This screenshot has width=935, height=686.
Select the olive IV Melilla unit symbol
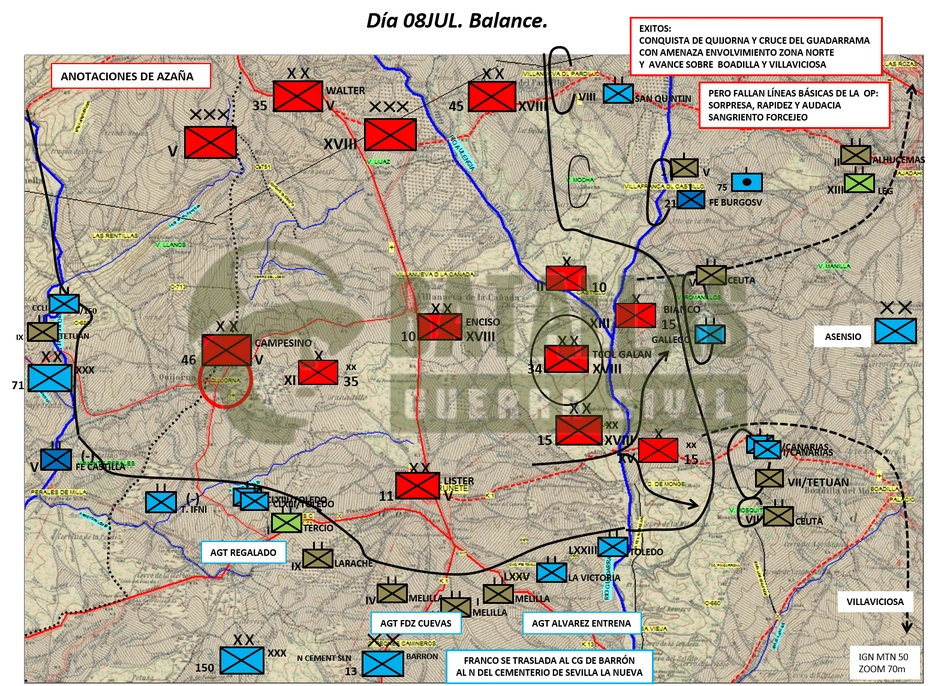click(392, 593)
